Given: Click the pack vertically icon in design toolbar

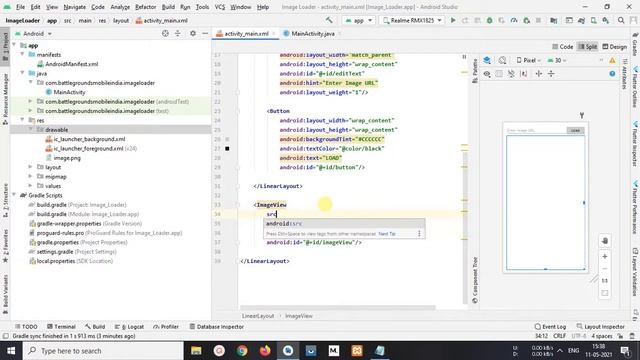Looking at the screenshot, I should coord(551,74).
